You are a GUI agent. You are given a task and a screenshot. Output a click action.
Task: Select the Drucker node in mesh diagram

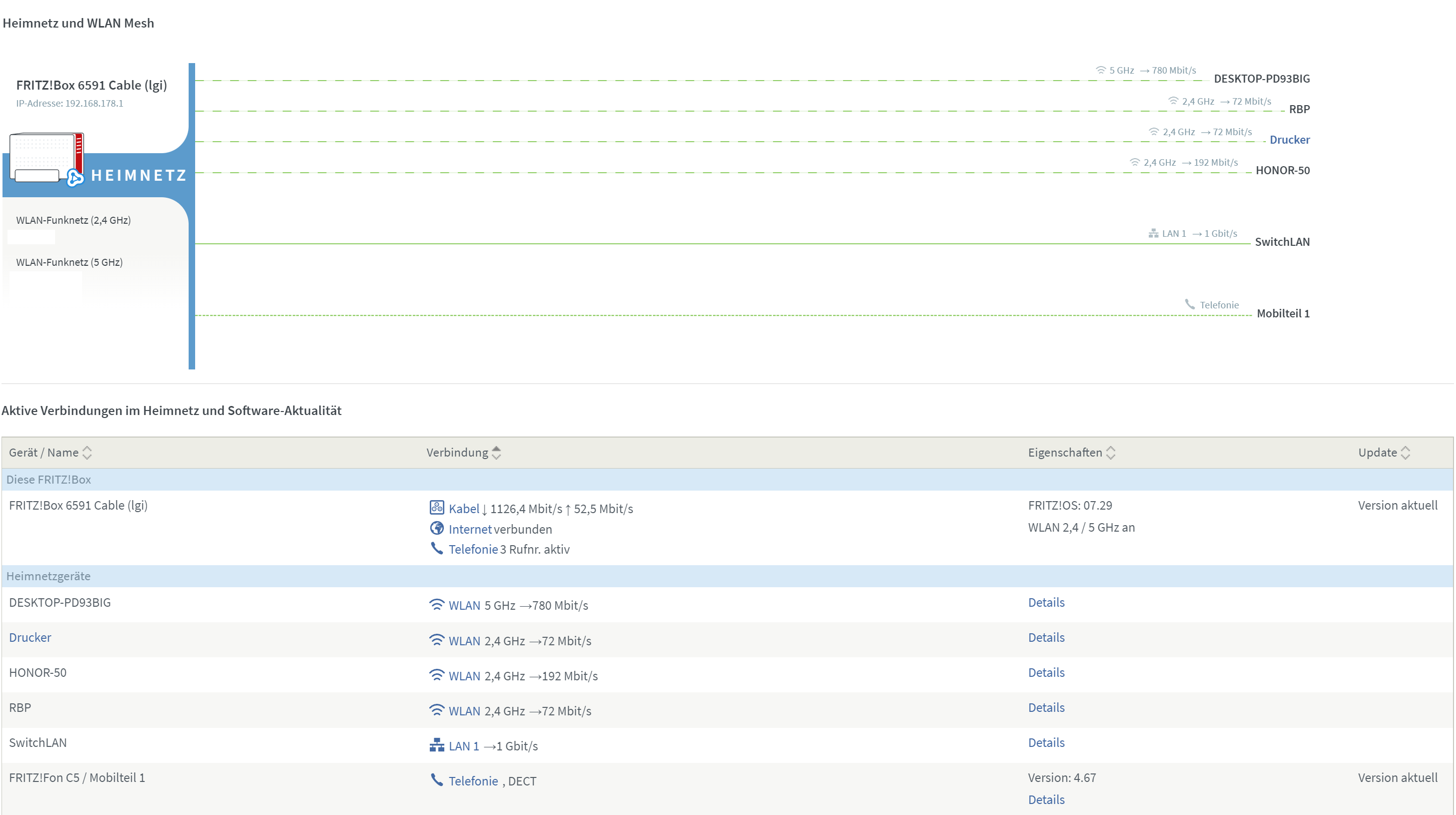[1289, 140]
